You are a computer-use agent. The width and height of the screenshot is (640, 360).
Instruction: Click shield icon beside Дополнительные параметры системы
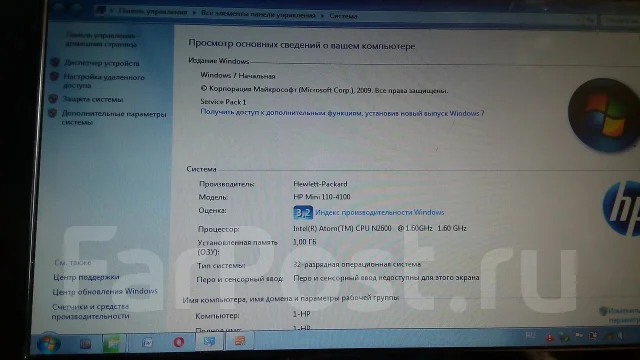[52, 113]
